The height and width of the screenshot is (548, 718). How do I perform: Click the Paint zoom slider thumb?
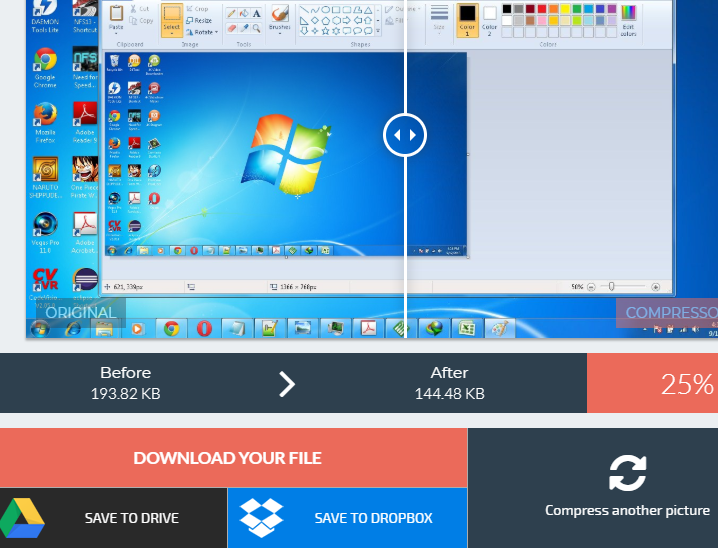[x=611, y=287]
